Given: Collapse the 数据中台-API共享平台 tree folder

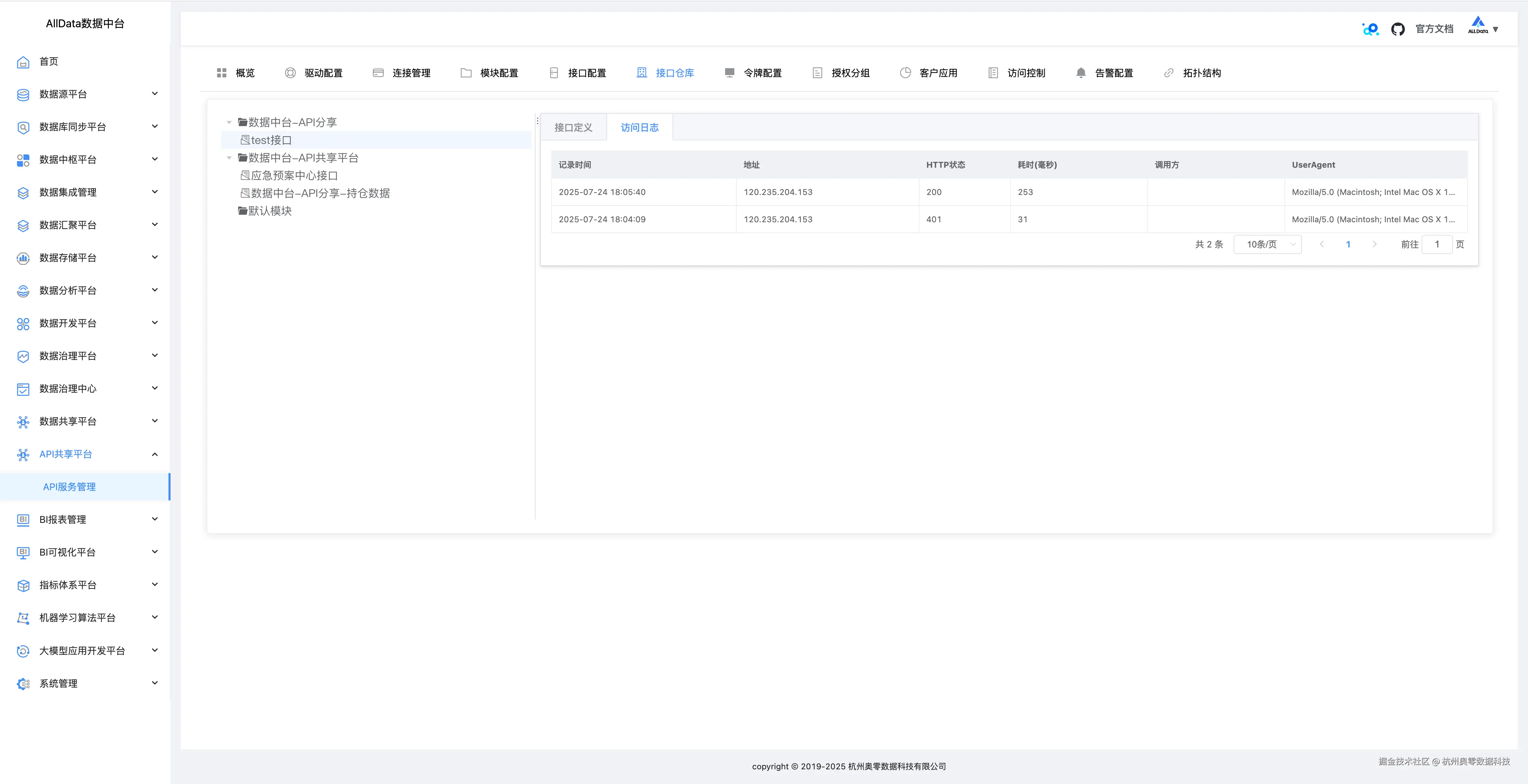Looking at the screenshot, I should pos(229,158).
